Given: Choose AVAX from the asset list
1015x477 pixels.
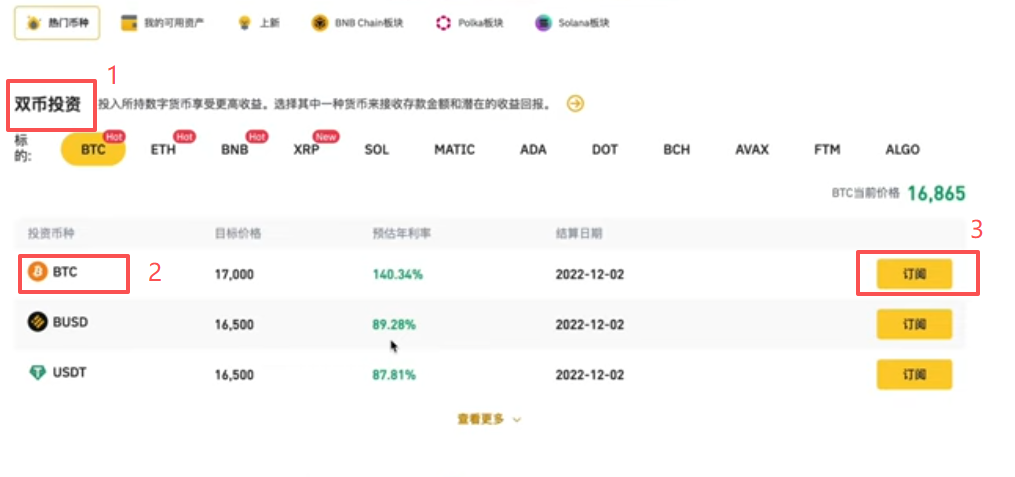Looking at the screenshot, I should tap(752, 150).
